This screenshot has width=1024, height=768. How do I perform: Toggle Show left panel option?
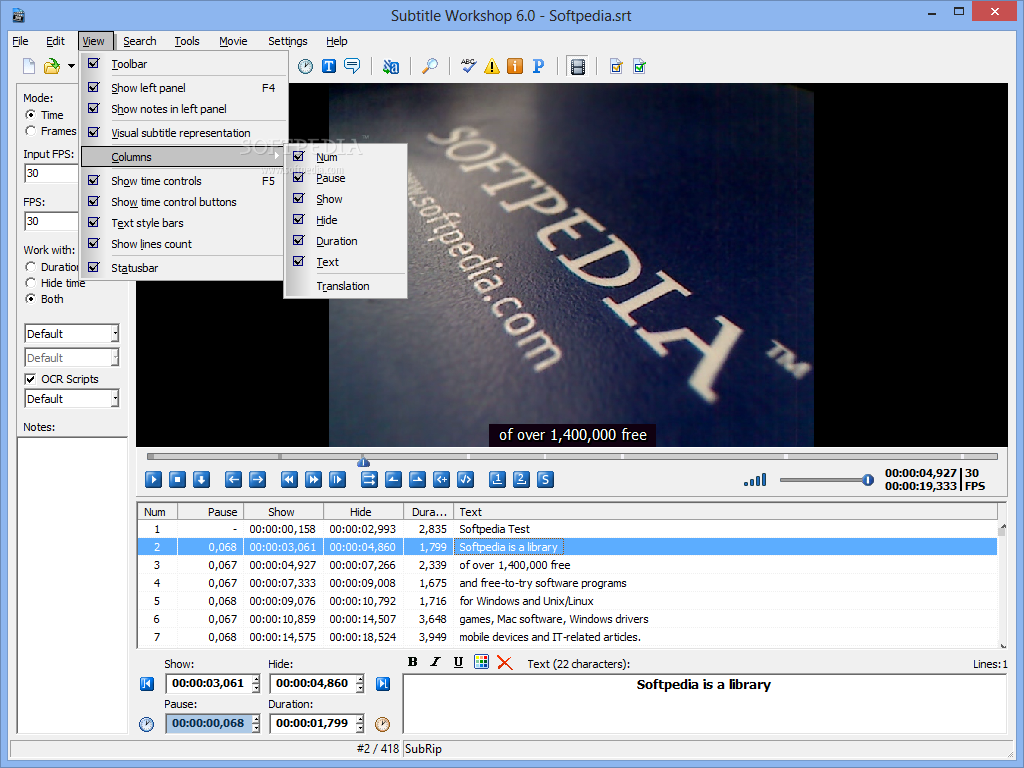(184, 88)
